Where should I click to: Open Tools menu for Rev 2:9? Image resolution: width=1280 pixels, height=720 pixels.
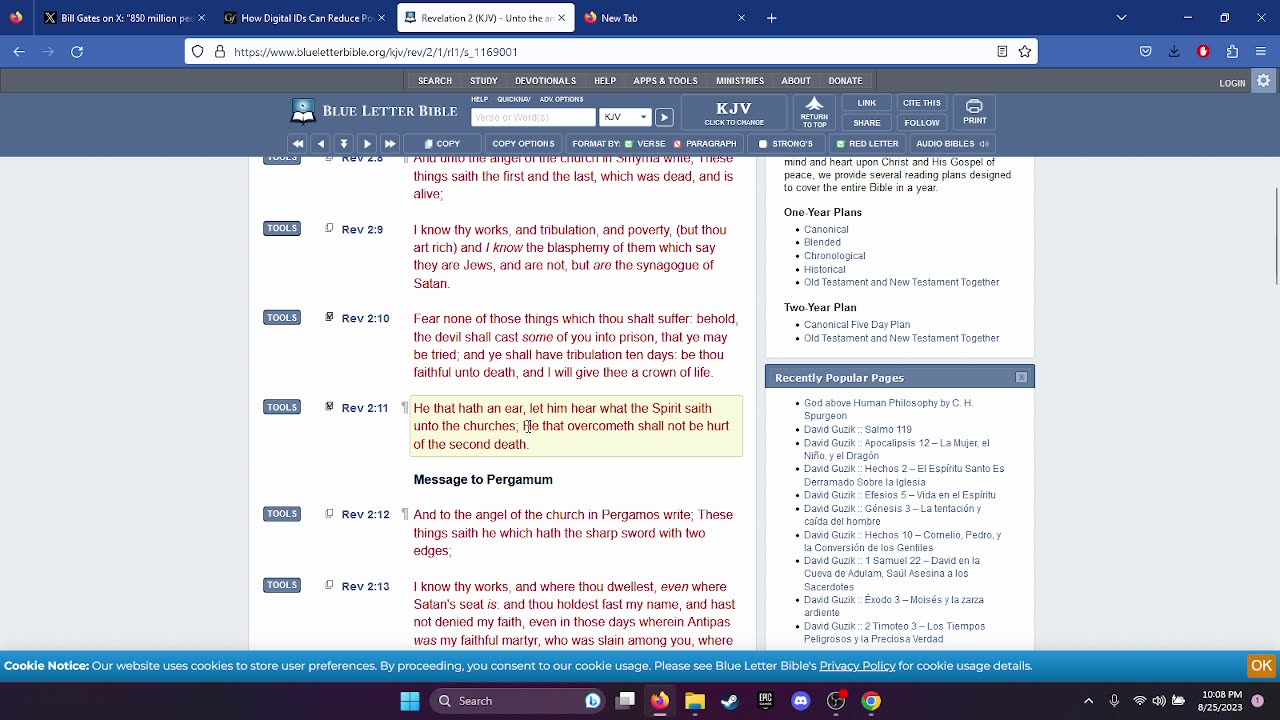pyautogui.click(x=282, y=228)
